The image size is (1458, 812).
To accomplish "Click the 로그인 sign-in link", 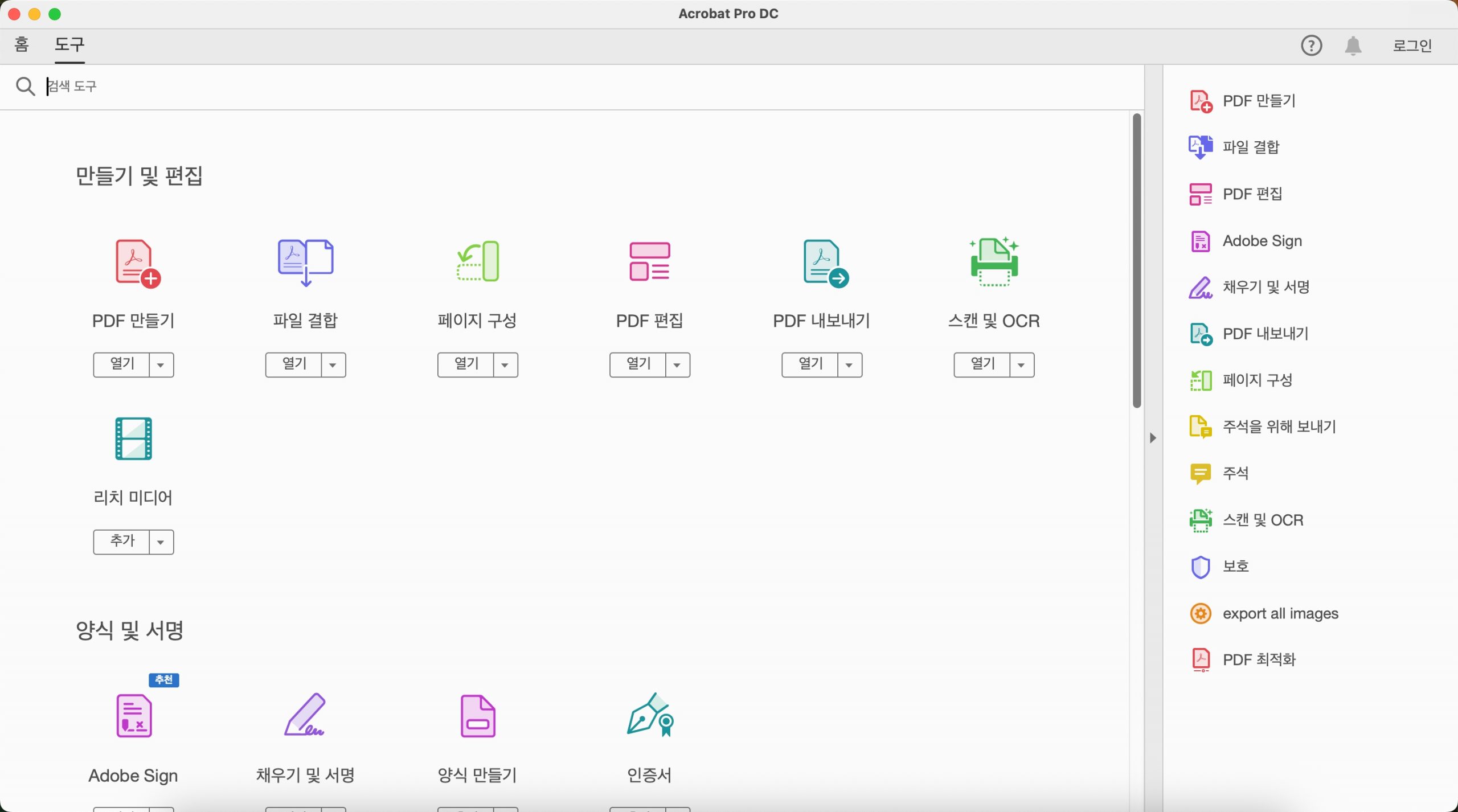I will [1412, 46].
